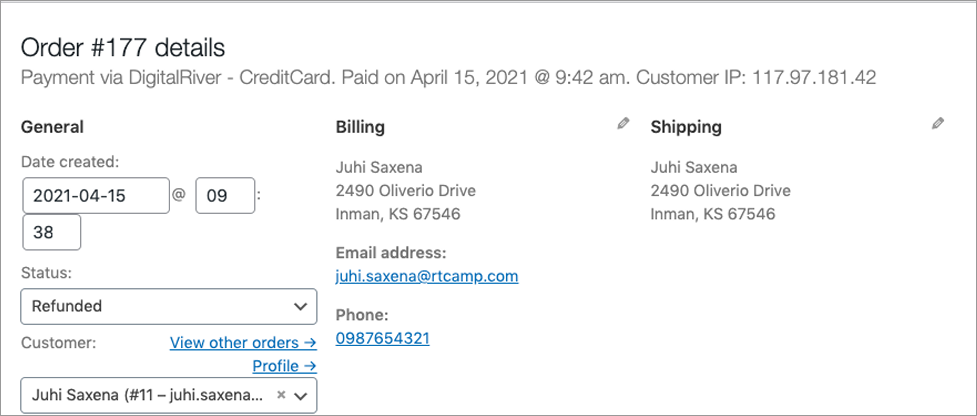This screenshot has height=416, width=977.
Task: Open the Status dropdown showing Refunded
Action: pos(169,306)
